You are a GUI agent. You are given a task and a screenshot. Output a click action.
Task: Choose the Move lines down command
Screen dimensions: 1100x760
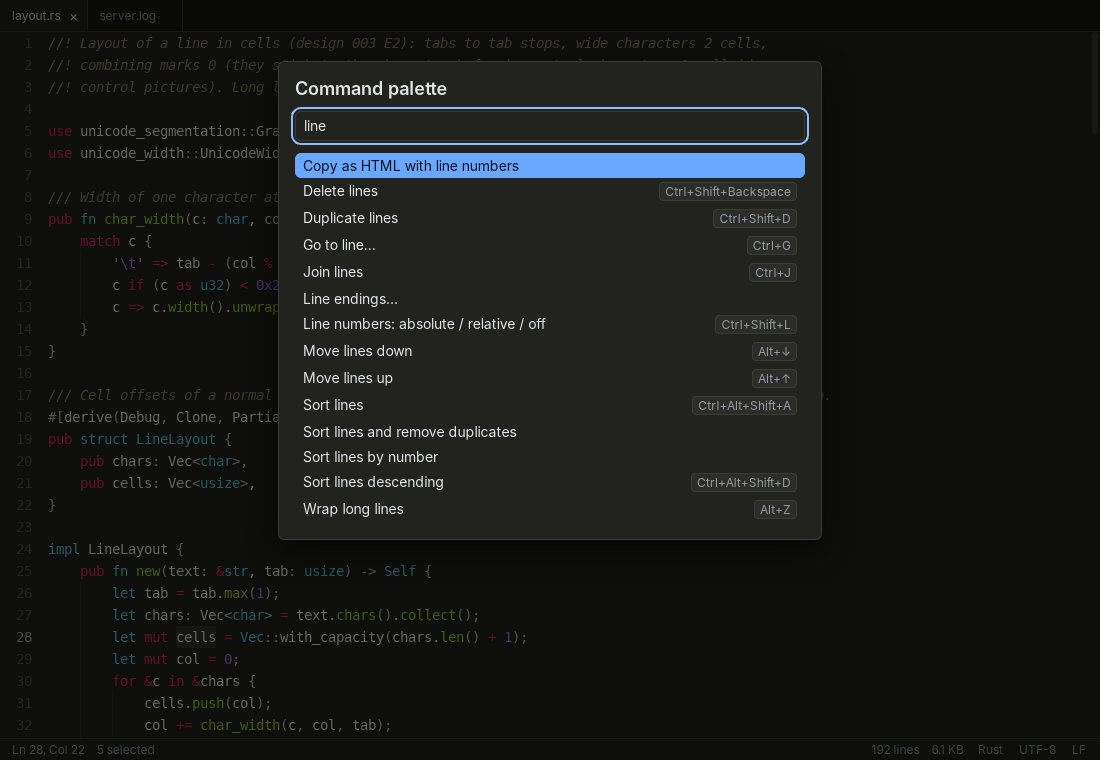550,351
